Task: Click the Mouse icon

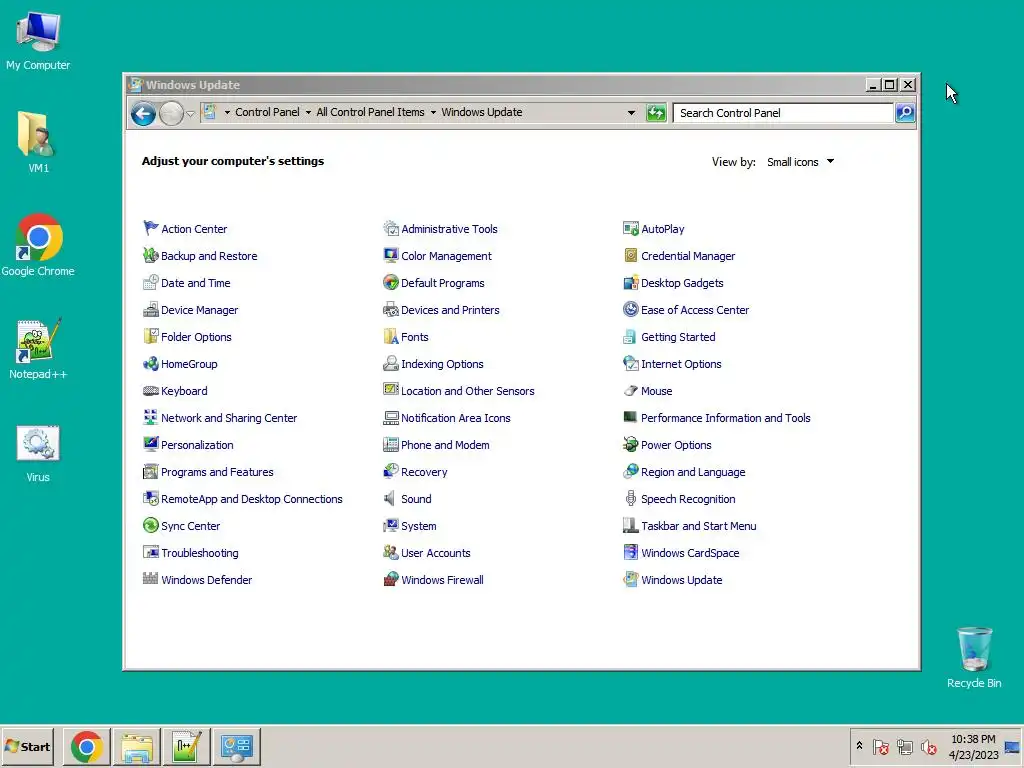Action: (x=631, y=391)
